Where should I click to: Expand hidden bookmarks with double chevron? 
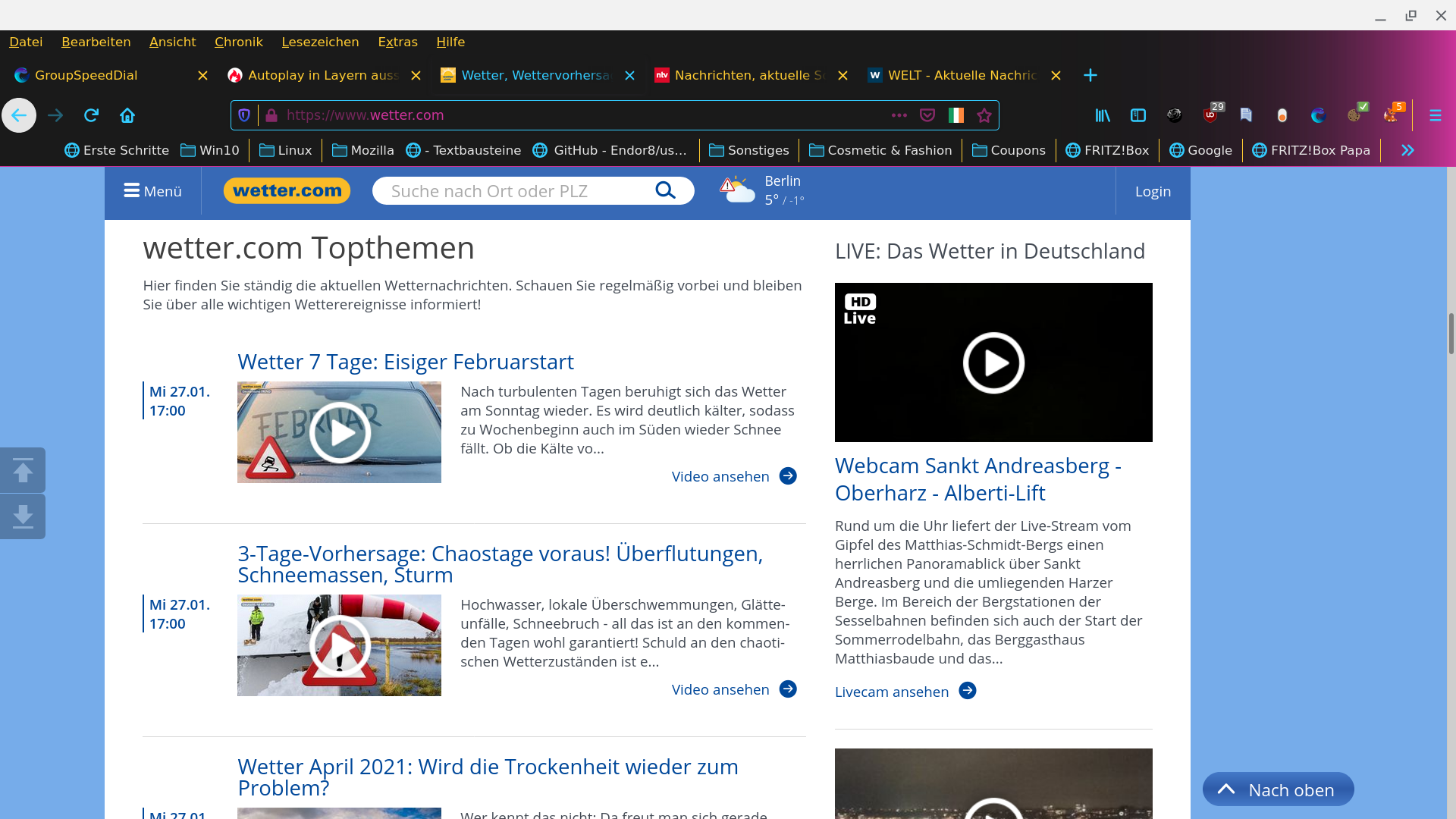1407,150
